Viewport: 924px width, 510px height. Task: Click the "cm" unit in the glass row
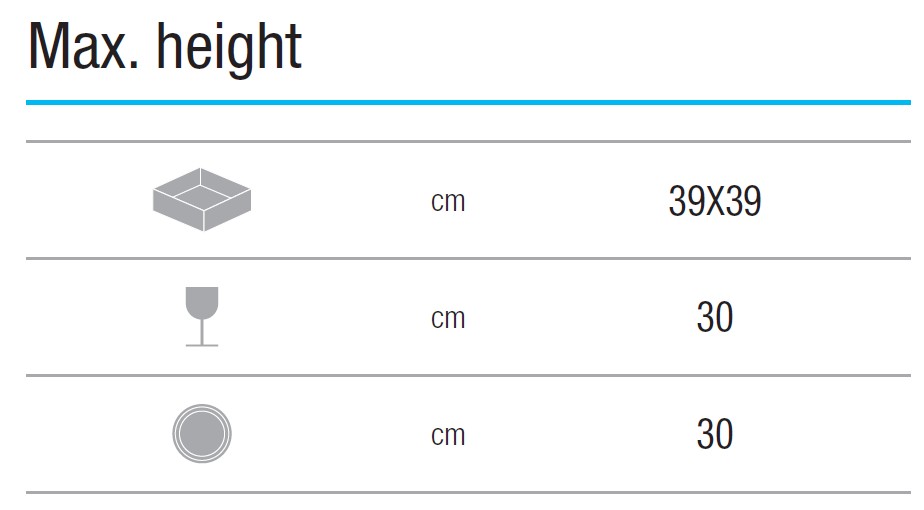pyautogui.click(x=448, y=319)
